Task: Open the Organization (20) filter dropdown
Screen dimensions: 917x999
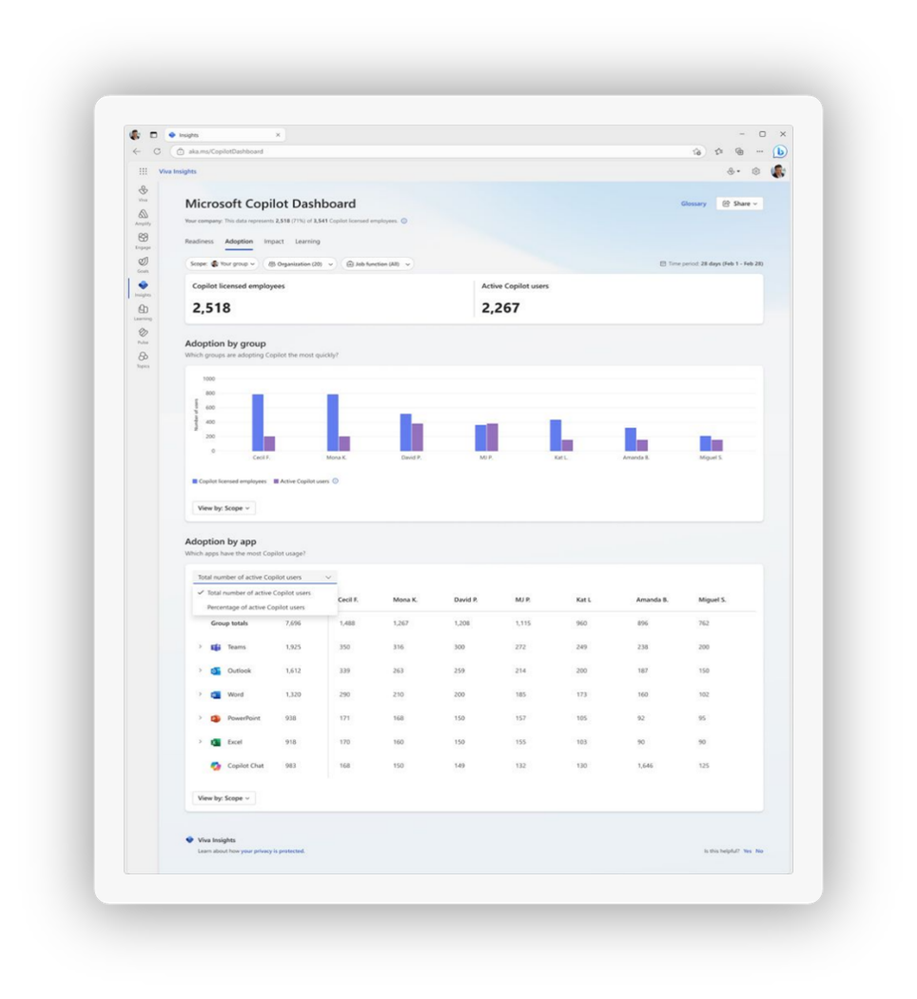Action: point(300,264)
